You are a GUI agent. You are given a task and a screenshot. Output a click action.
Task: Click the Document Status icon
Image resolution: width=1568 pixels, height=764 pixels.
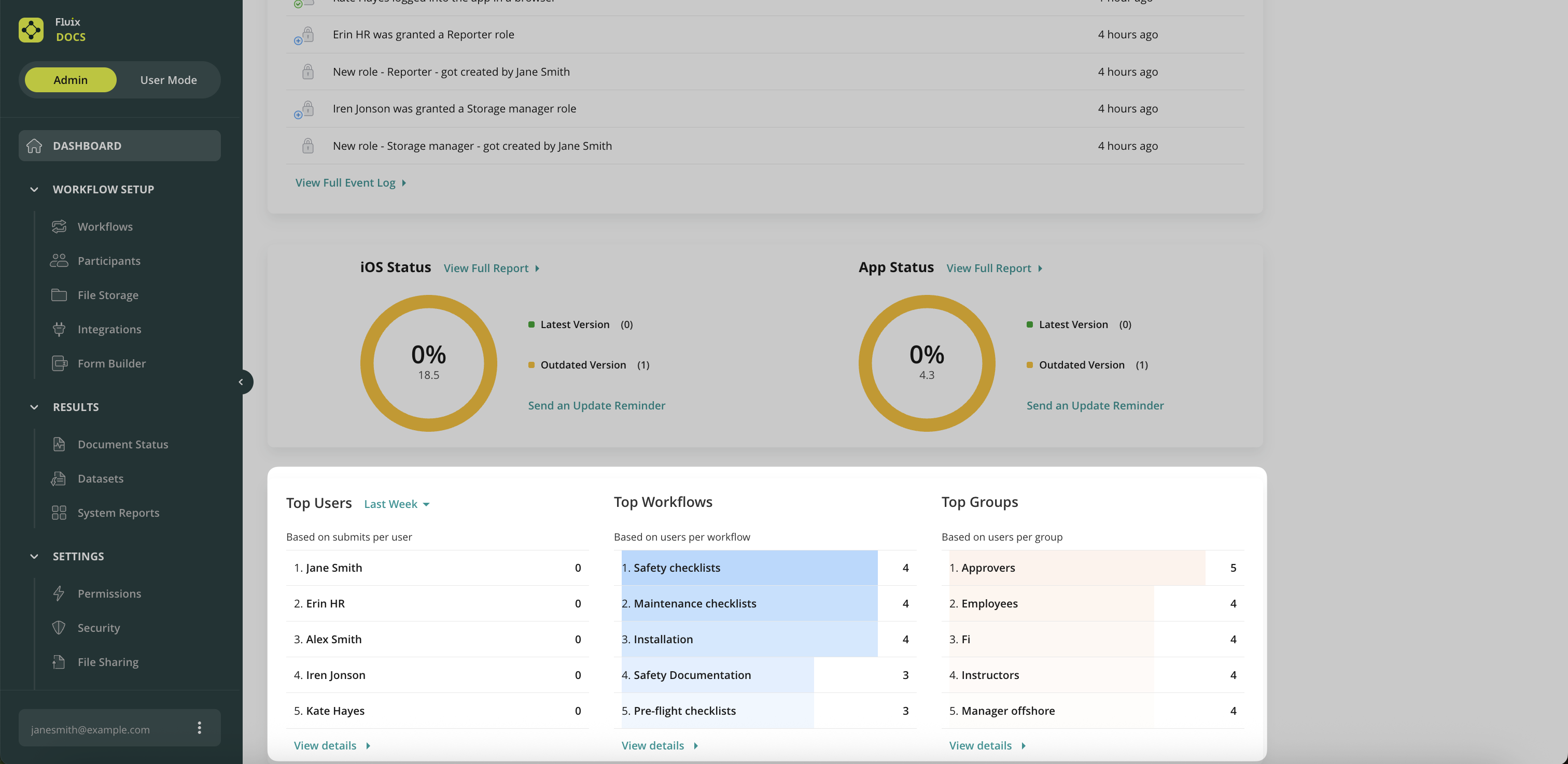click(x=59, y=444)
